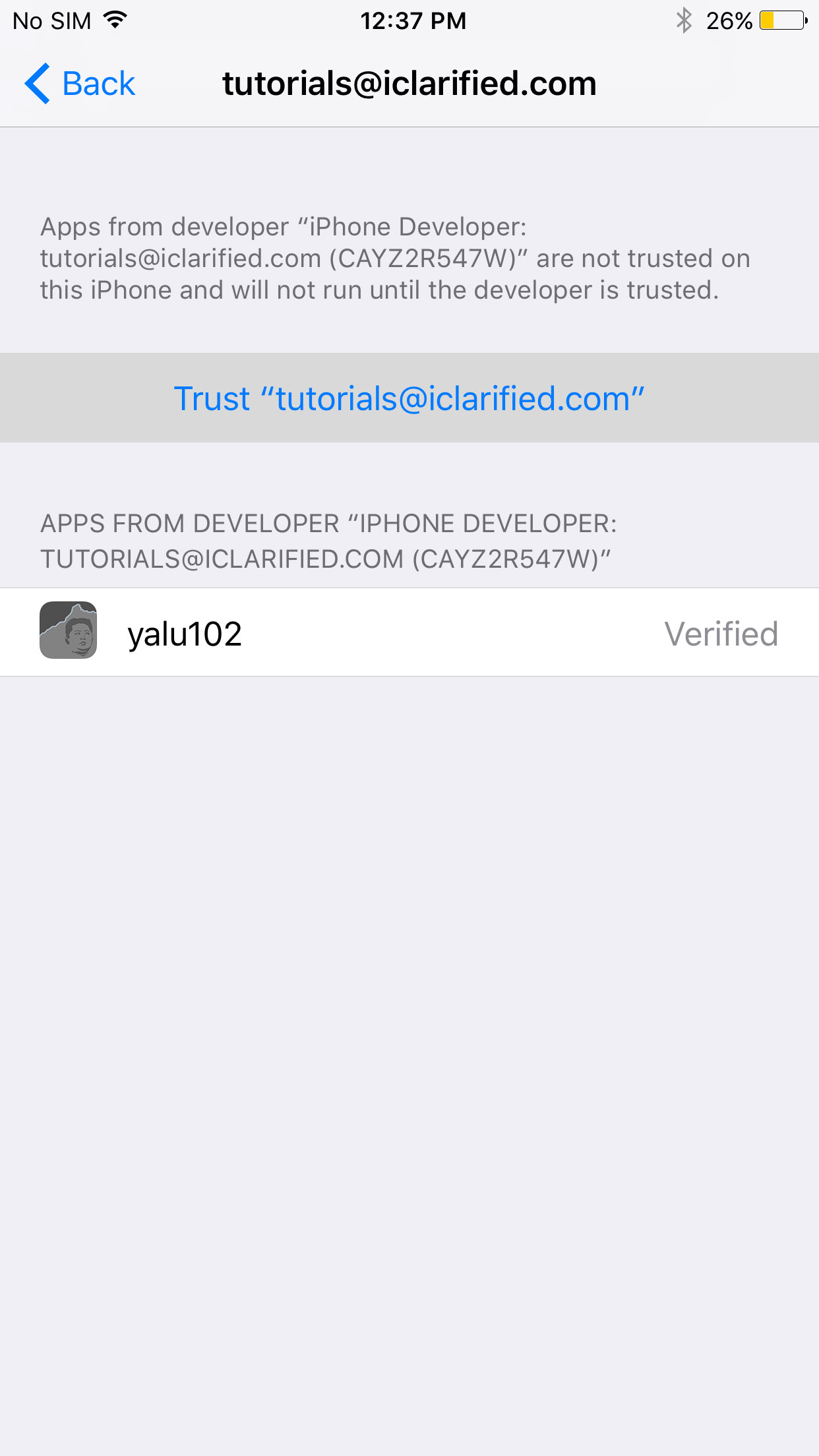The height and width of the screenshot is (1456, 819).
Task: Trust "tutorials@iclarified.com" developer
Action: click(409, 398)
